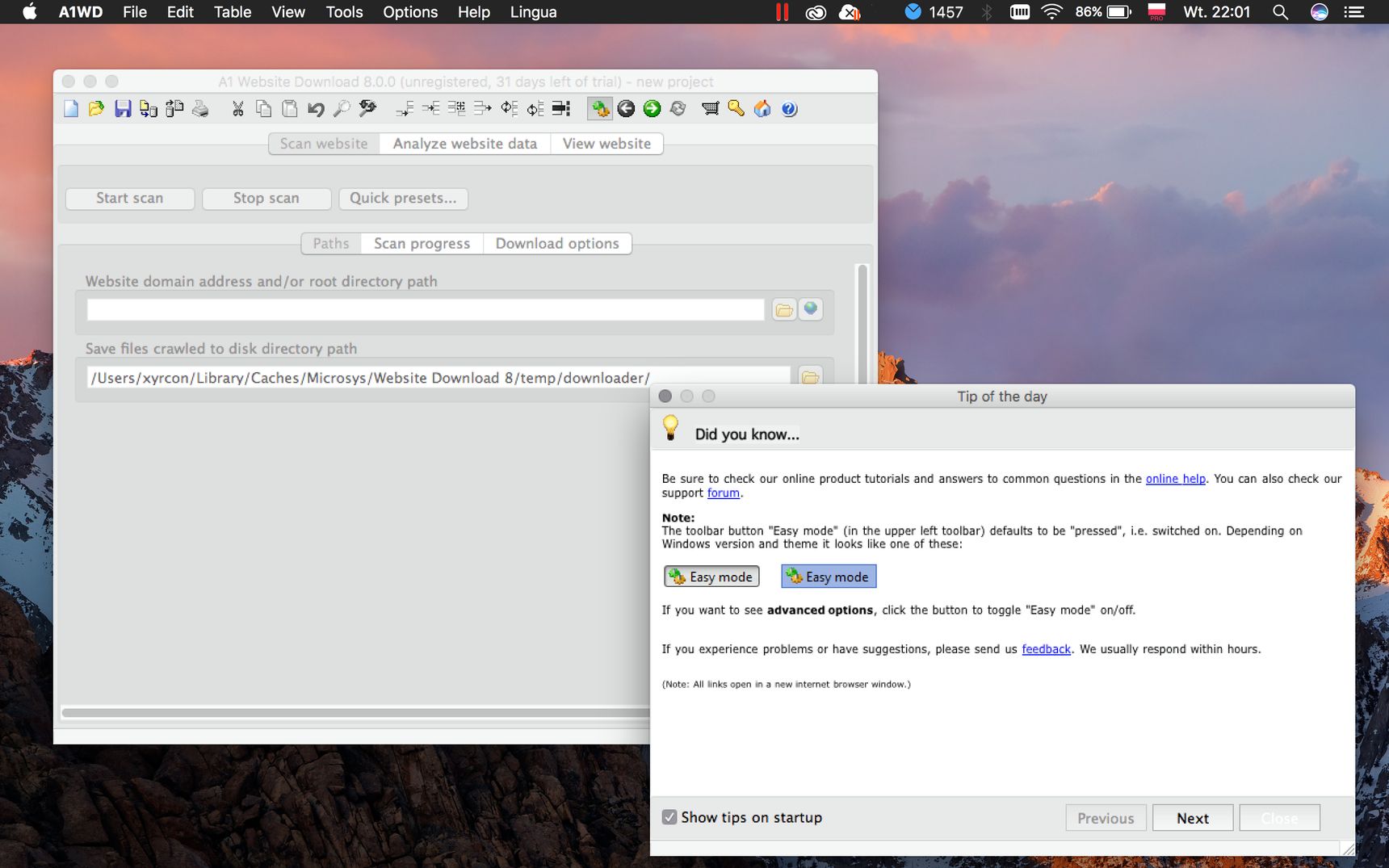This screenshot has height=868, width=1389.
Task: Open the View website tab
Action: coord(606,144)
